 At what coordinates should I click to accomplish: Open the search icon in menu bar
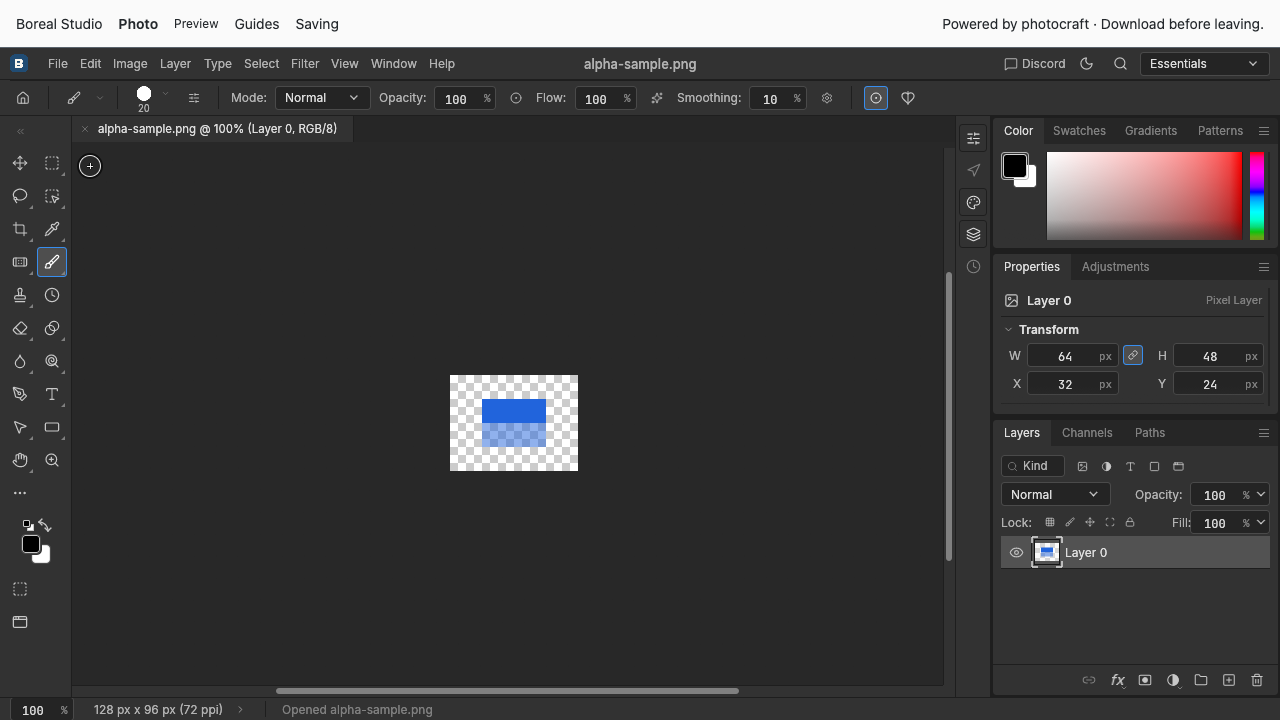pyautogui.click(x=1120, y=63)
